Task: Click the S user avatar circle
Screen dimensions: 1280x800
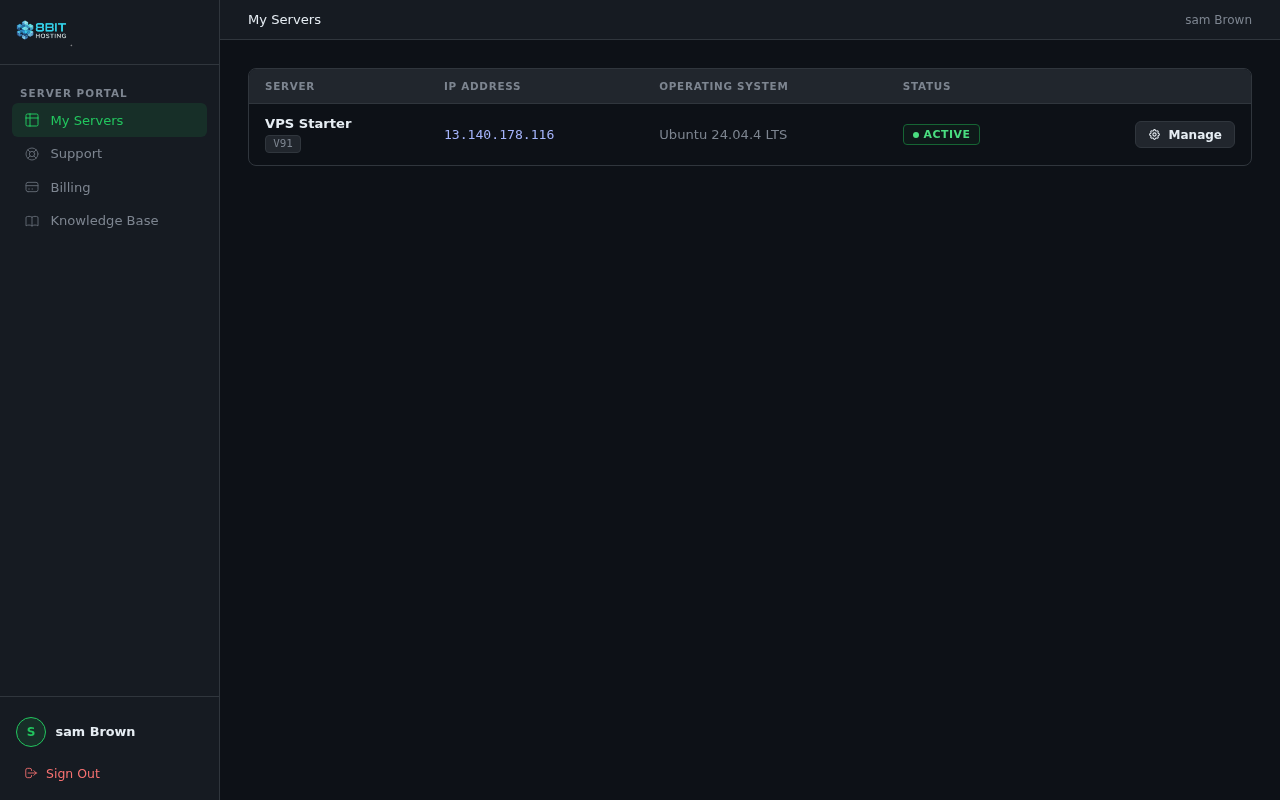Action: (31, 732)
